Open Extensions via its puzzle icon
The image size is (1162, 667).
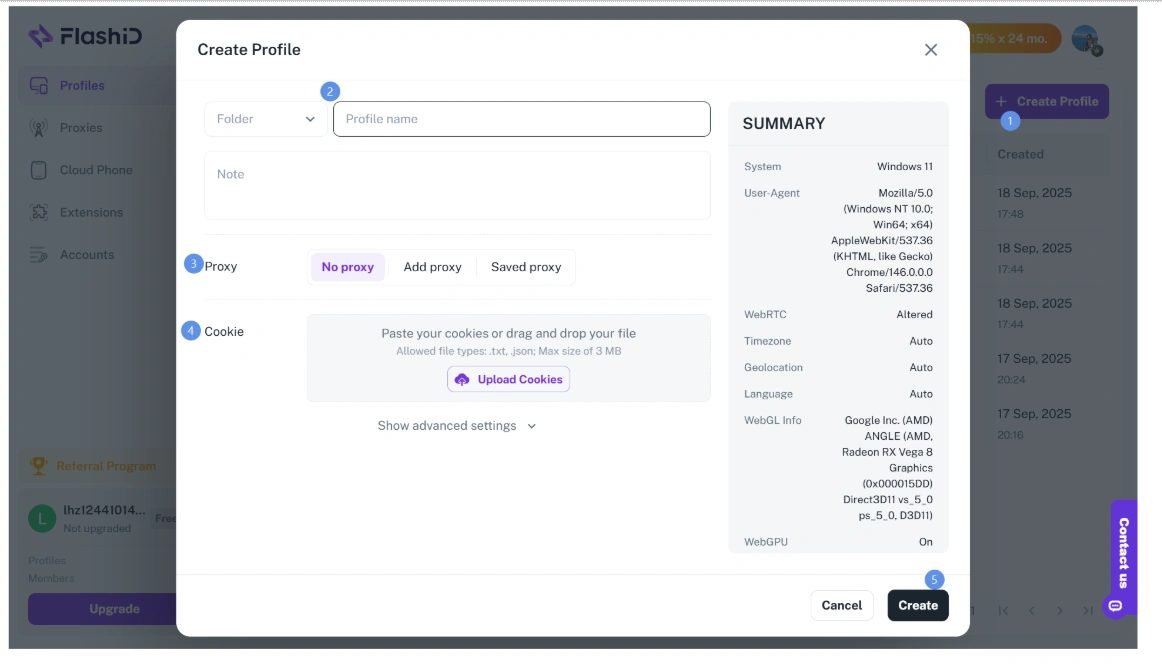coord(39,212)
